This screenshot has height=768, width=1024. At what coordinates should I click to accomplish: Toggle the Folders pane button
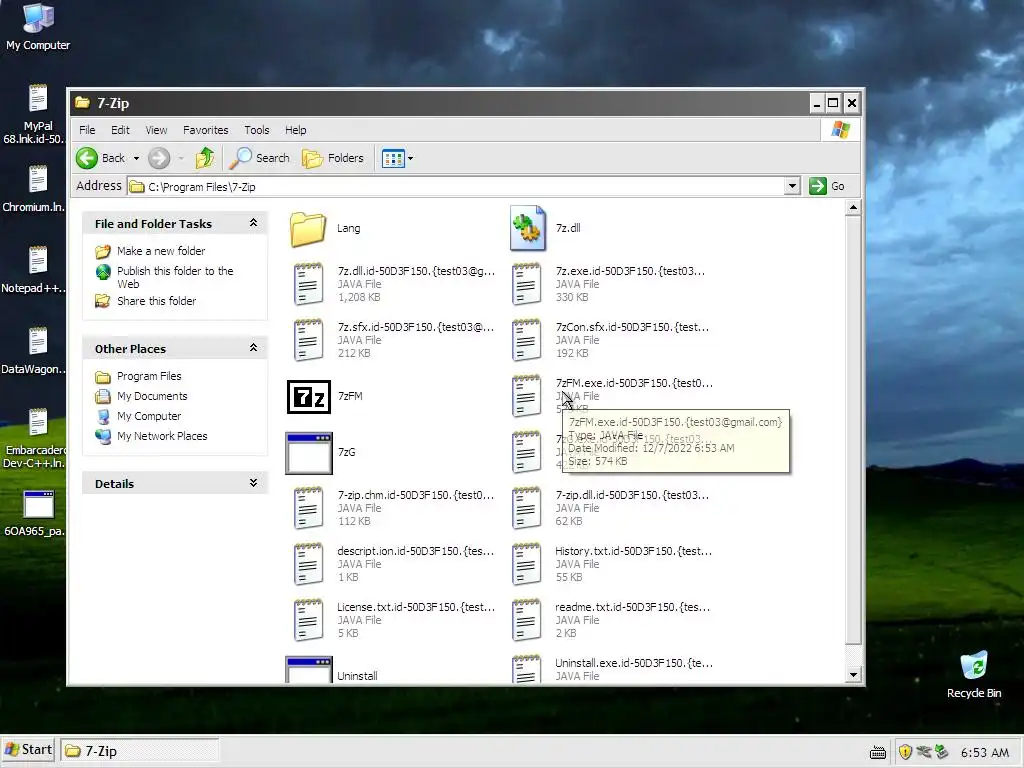pos(333,158)
